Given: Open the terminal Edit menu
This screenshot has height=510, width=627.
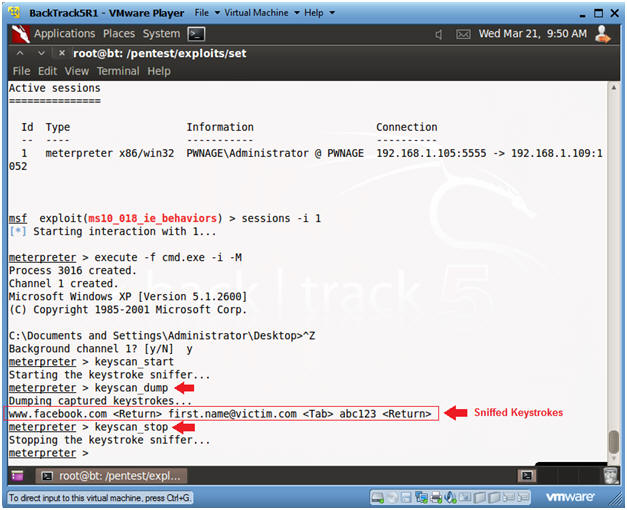Looking at the screenshot, I should coord(48,71).
